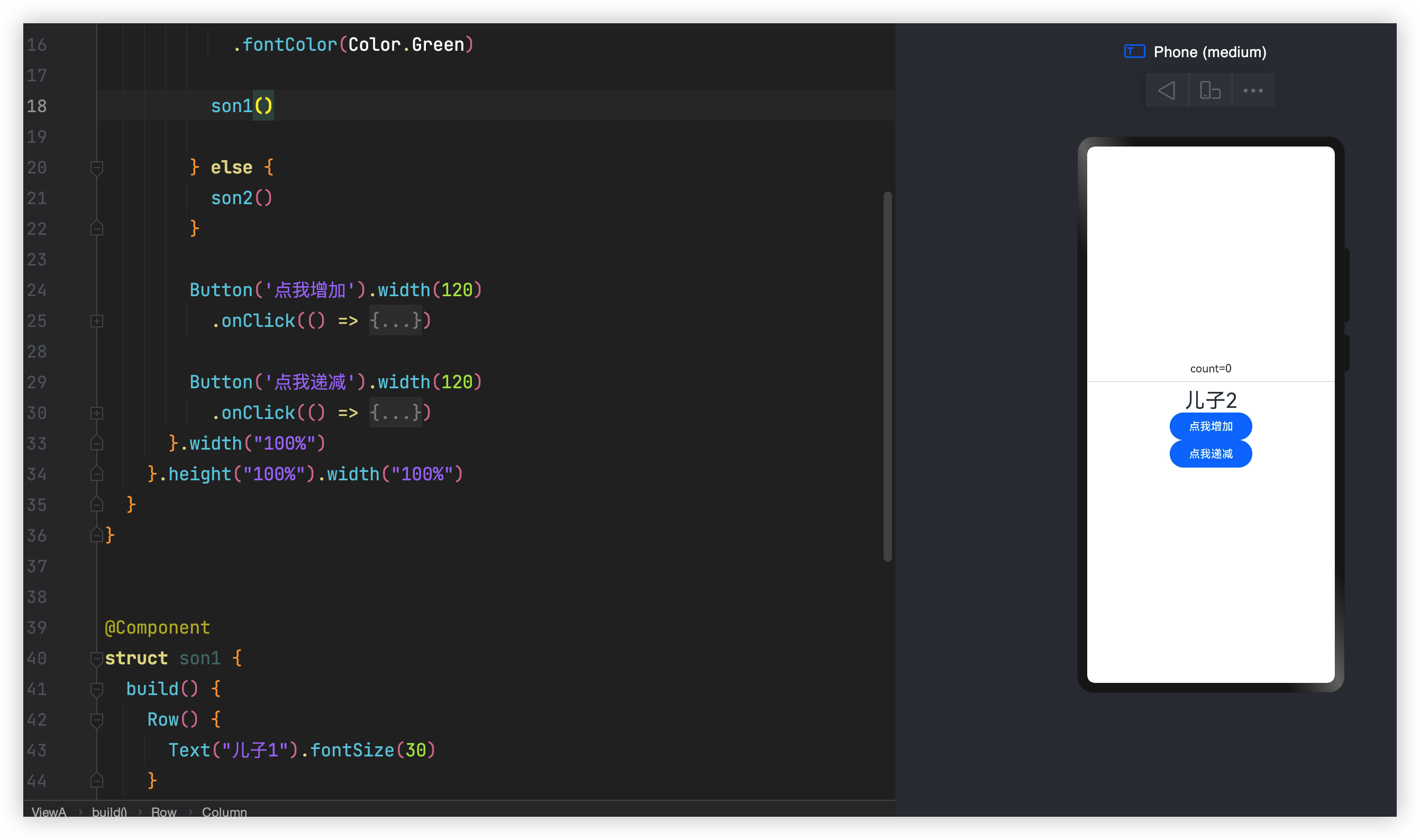Click '点我增加' string on line 24
Image resolution: width=1420 pixels, height=840 pixels.
tap(311, 290)
